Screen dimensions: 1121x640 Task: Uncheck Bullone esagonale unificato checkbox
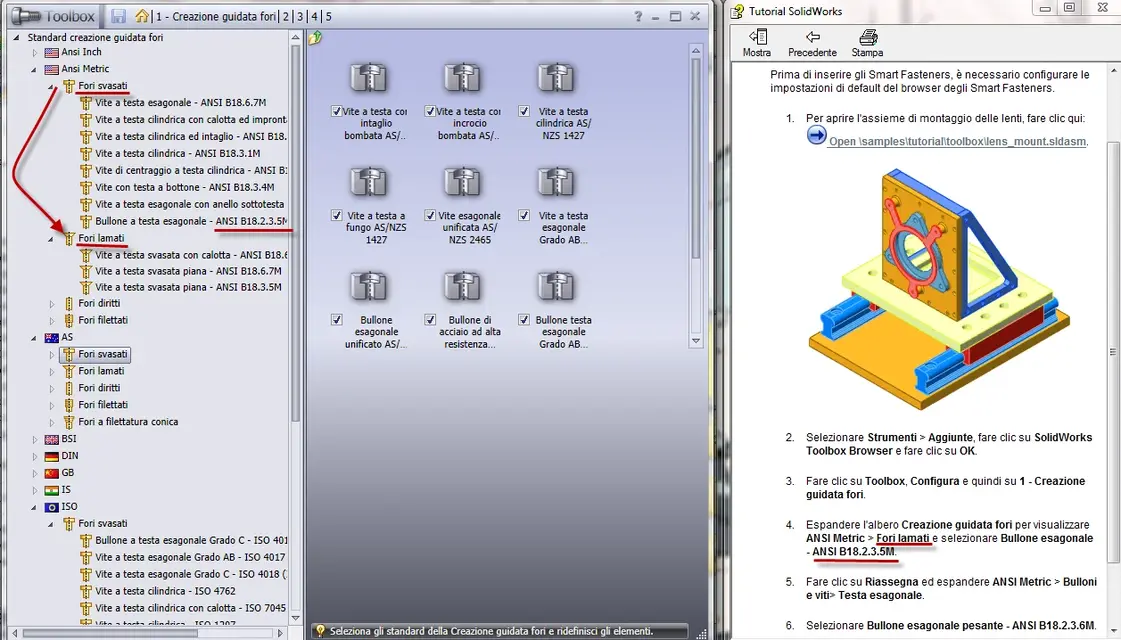[x=337, y=320]
